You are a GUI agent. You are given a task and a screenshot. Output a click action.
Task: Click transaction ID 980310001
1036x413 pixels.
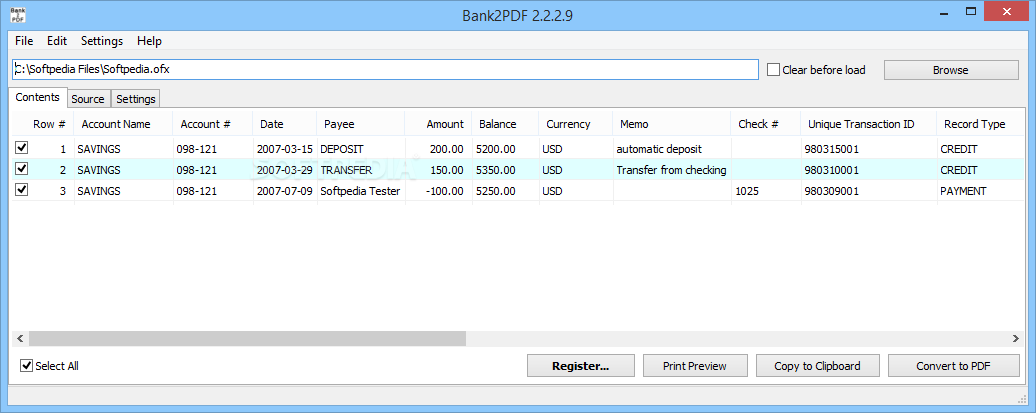coord(868,170)
